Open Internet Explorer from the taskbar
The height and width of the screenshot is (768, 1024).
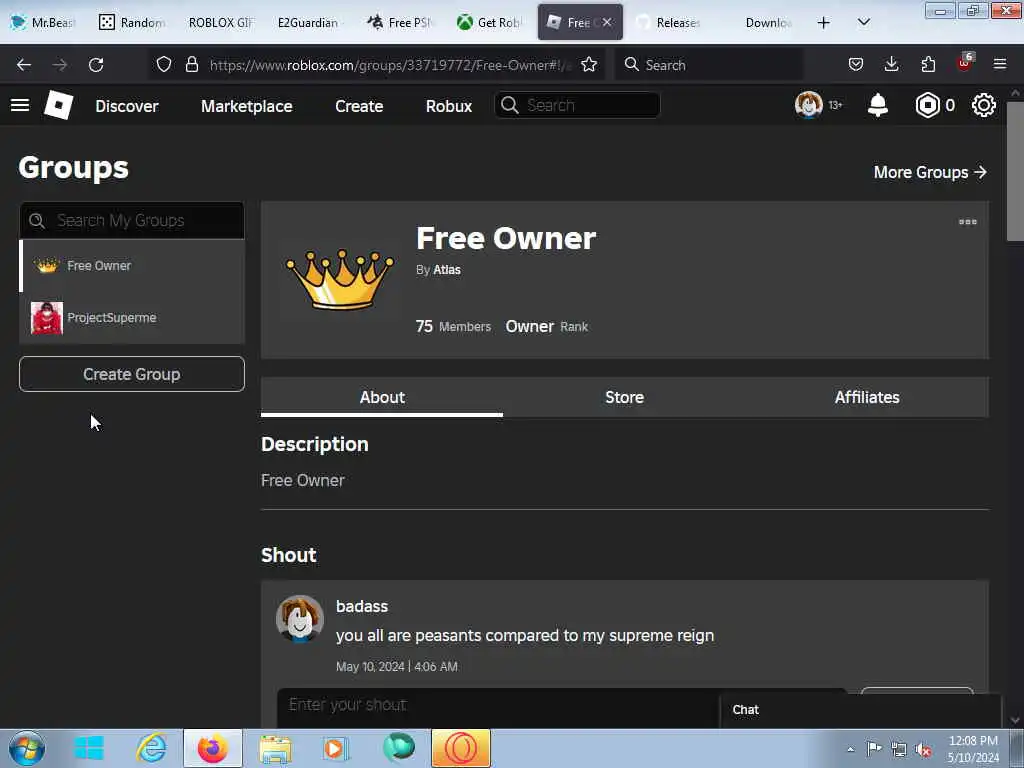151,748
